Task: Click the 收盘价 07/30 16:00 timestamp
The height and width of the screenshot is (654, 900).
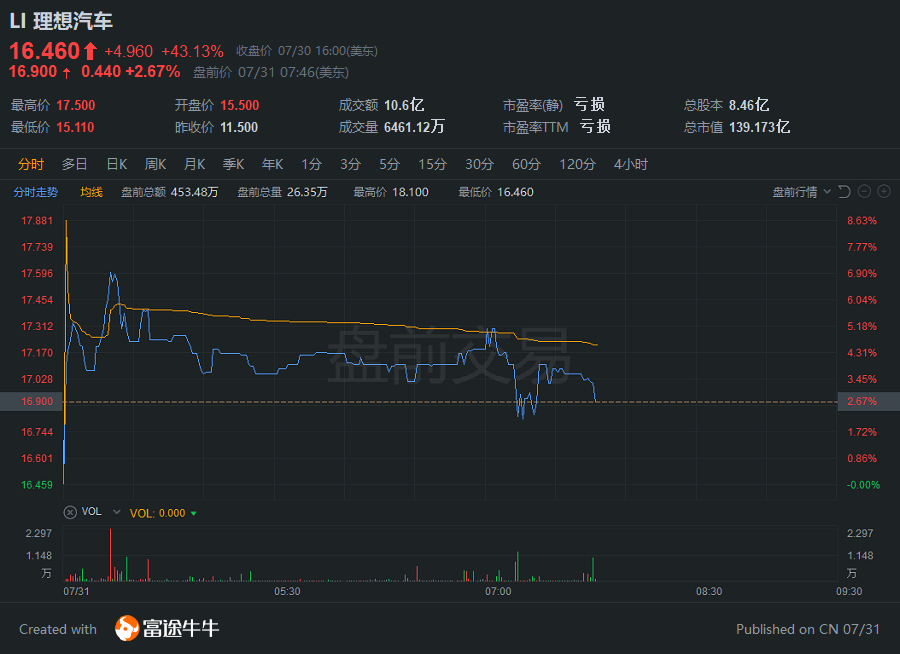Action: tap(307, 51)
